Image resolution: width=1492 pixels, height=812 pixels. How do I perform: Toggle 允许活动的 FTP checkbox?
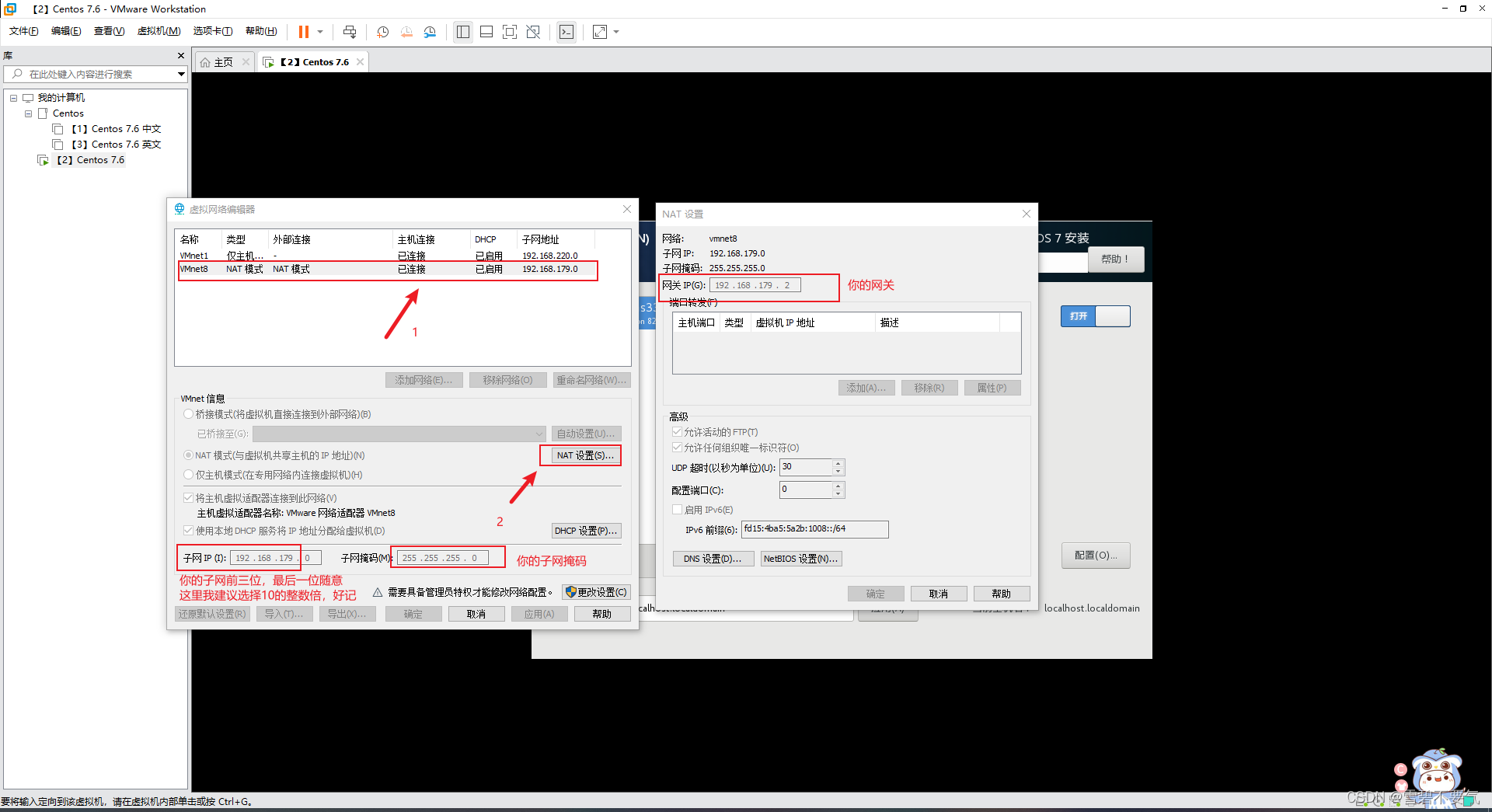coord(677,432)
